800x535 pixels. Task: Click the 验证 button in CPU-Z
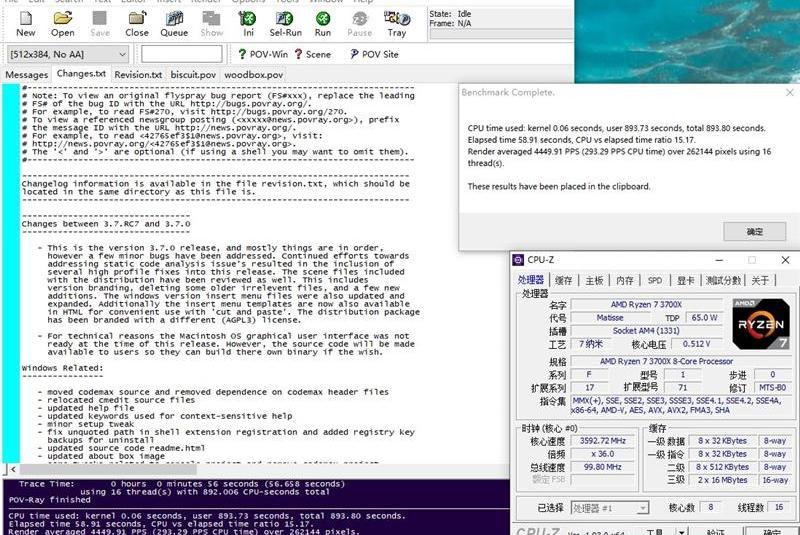[716, 532]
